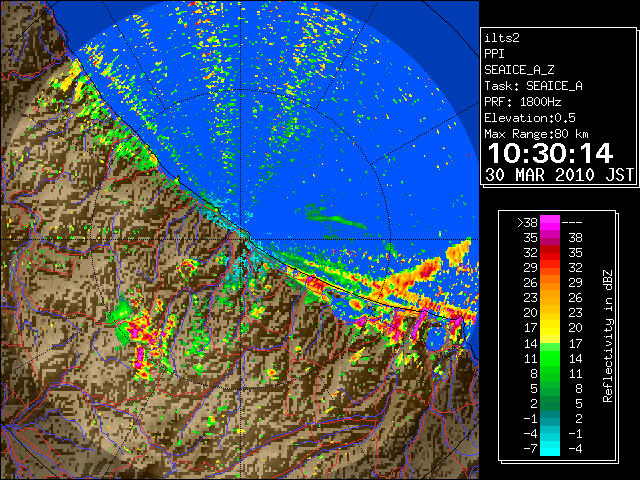The height and width of the screenshot is (480, 640).
Task: Select the "30 MAR 2010 JST" date
Action: [x=559, y=175]
